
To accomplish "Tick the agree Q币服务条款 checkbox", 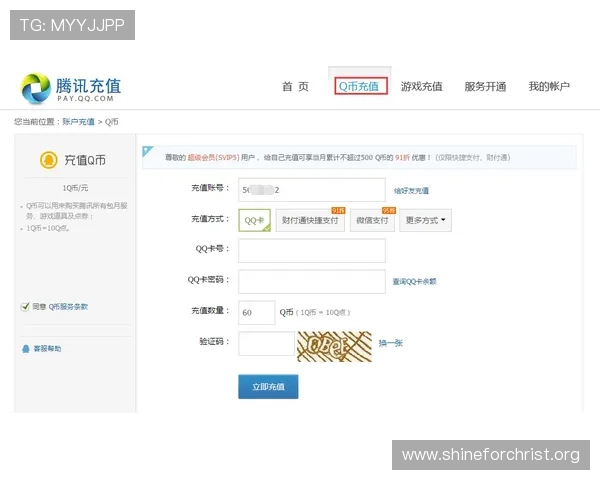I will [25, 307].
